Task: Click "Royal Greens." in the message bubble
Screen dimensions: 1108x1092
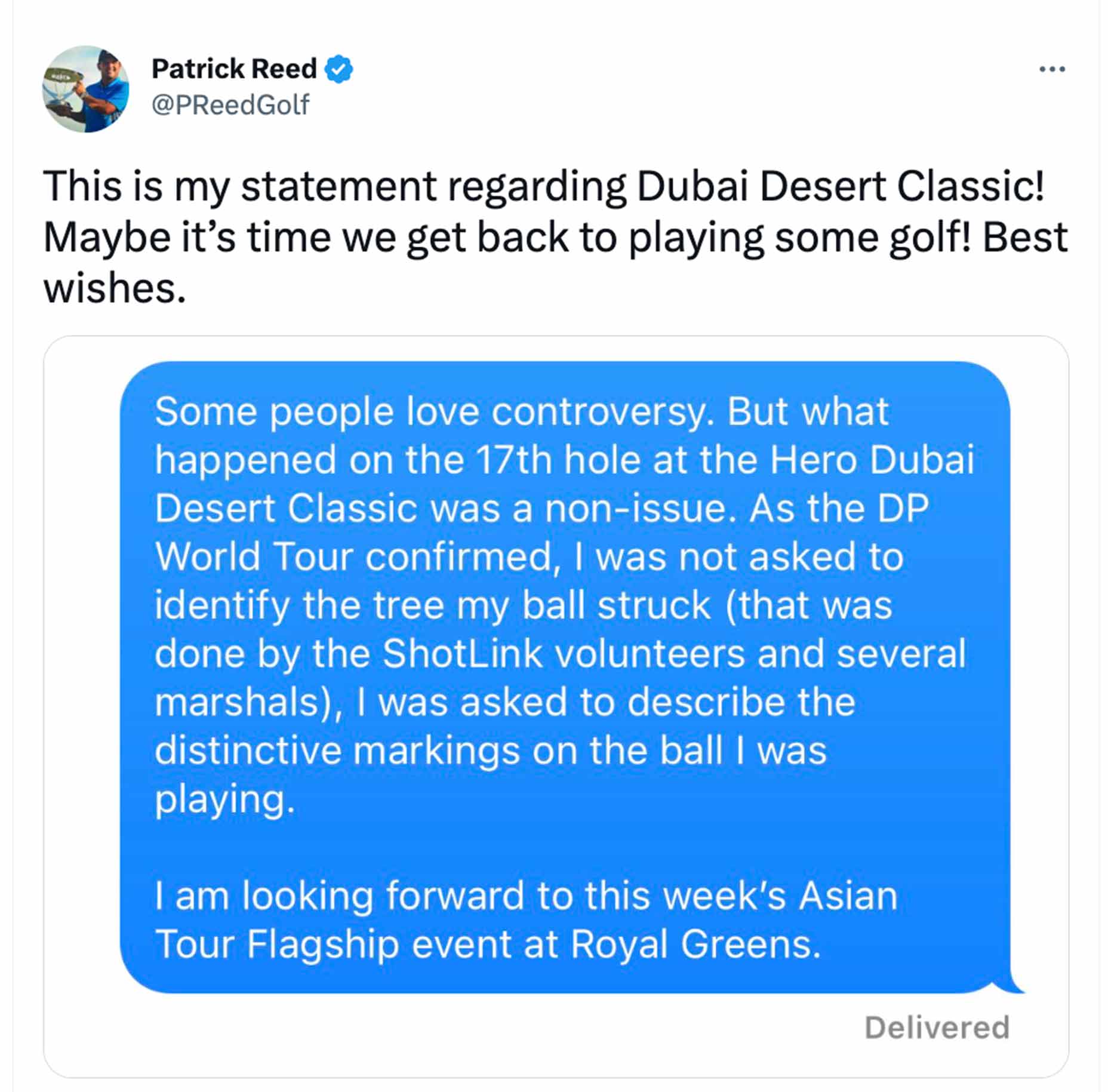Action: point(695,945)
